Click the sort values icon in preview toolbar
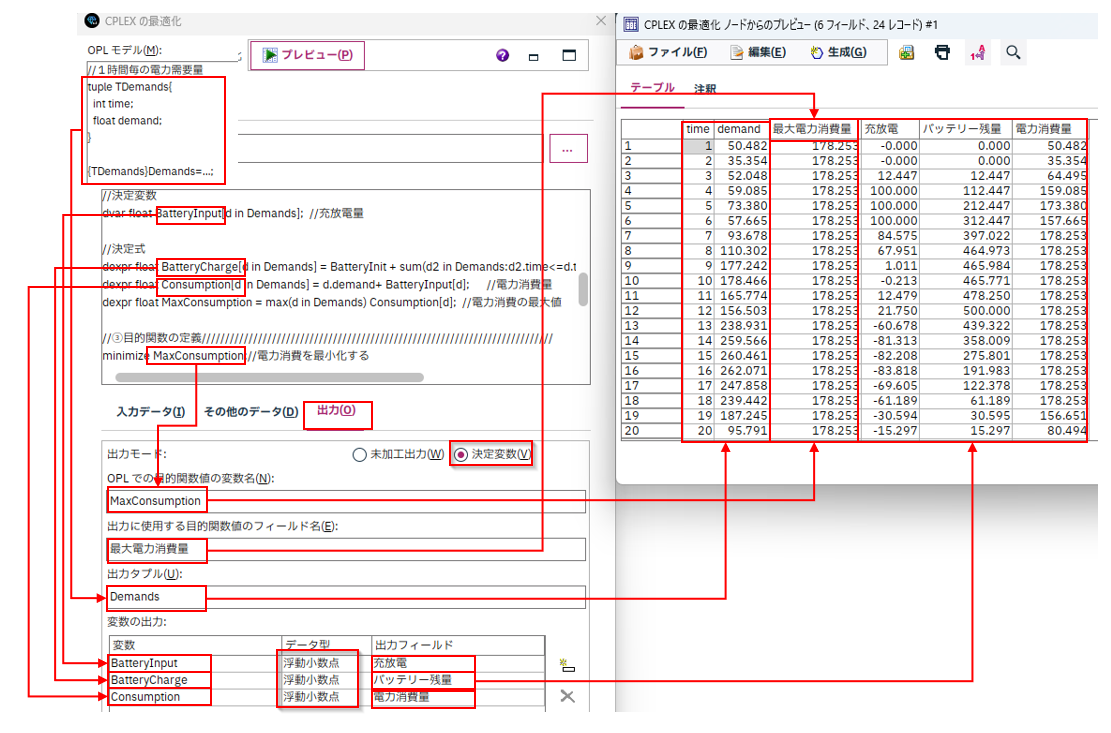1111x733 pixels. click(x=978, y=52)
